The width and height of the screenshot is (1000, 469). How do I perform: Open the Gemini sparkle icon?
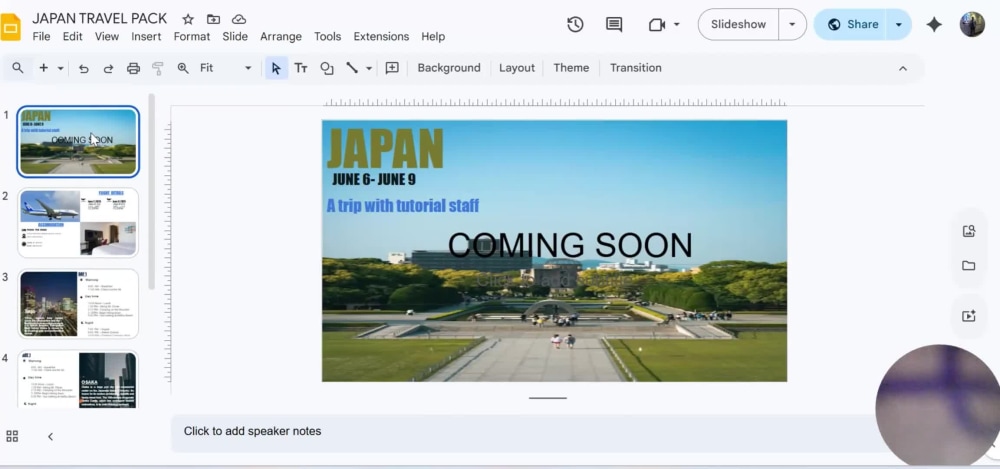pos(934,24)
